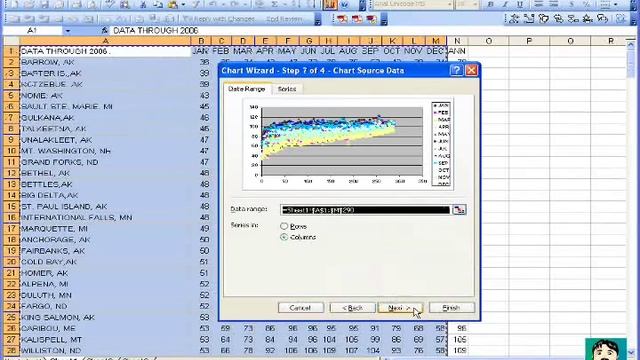Select the Columns radio button
640x360 pixels.
click(284, 237)
